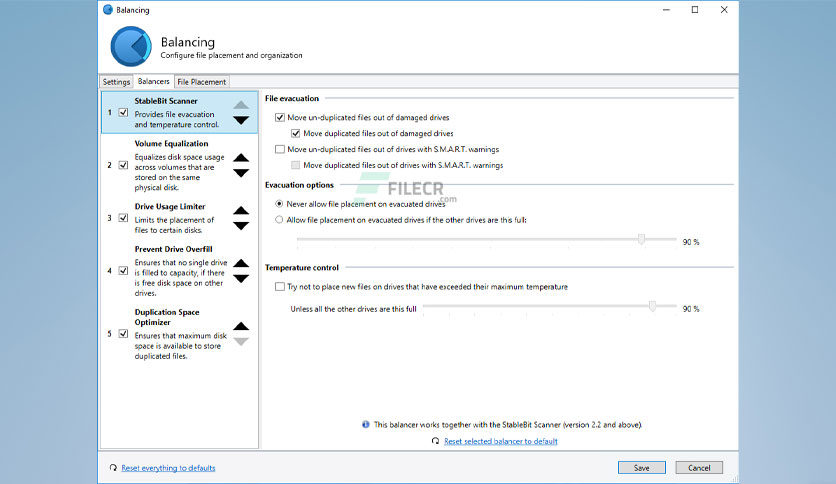Move Drive Usage Limiter balancer down

click(x=241, y=226)
